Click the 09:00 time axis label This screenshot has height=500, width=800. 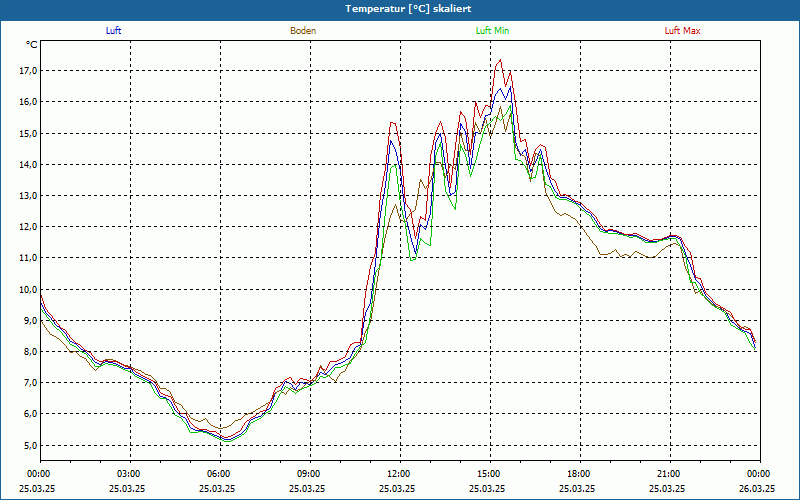(x=310, y=474)
